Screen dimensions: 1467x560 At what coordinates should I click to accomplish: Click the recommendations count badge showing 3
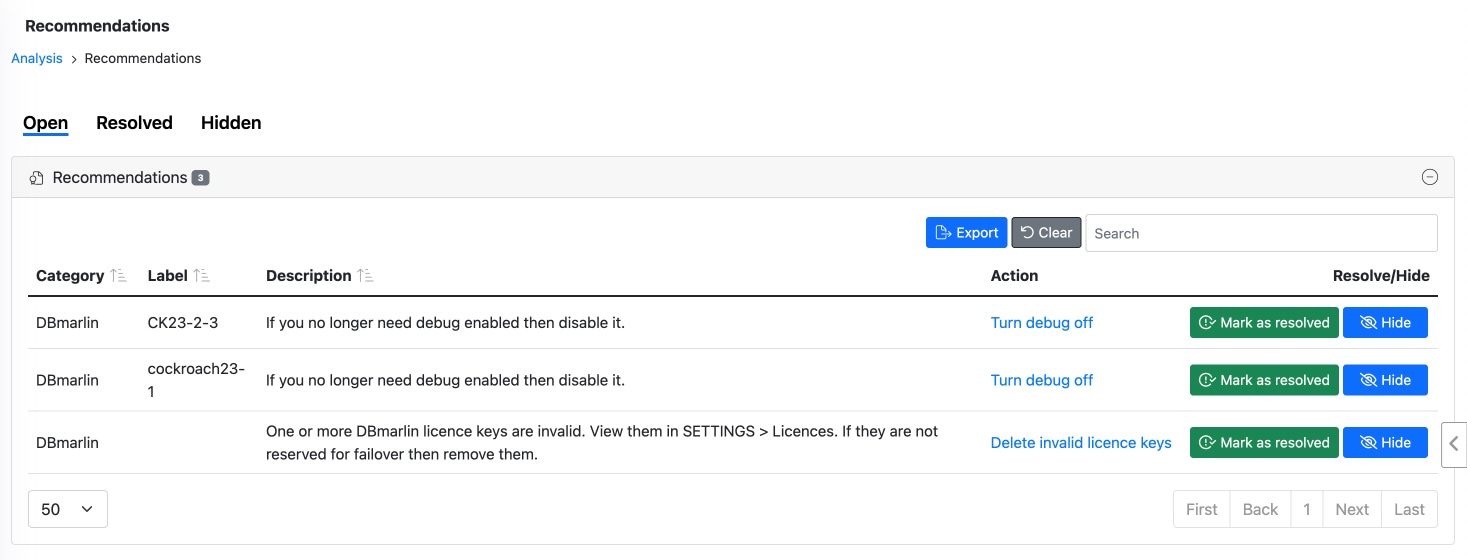[200, 178]
